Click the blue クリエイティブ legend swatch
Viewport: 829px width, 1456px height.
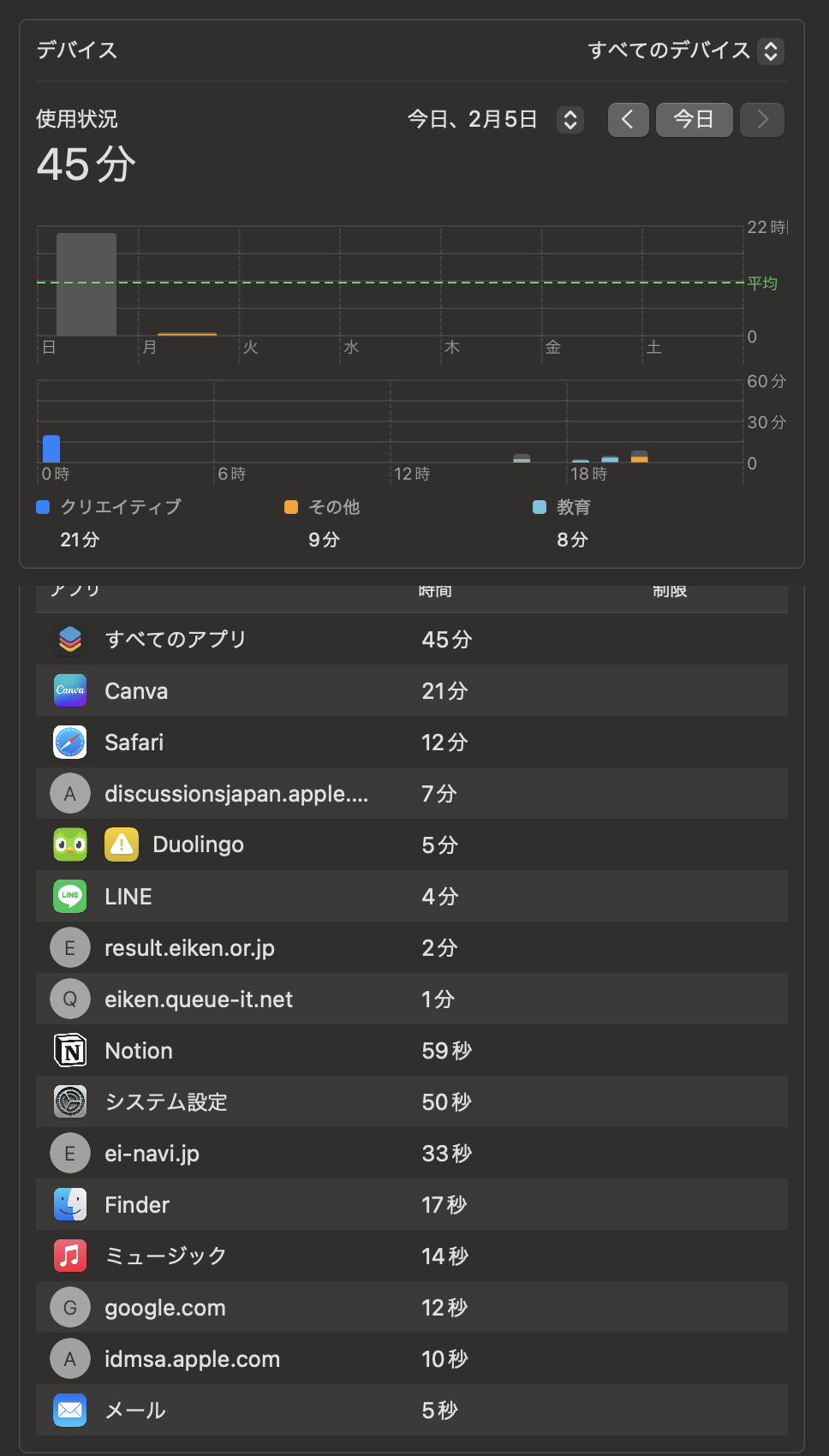click(43, 507)
